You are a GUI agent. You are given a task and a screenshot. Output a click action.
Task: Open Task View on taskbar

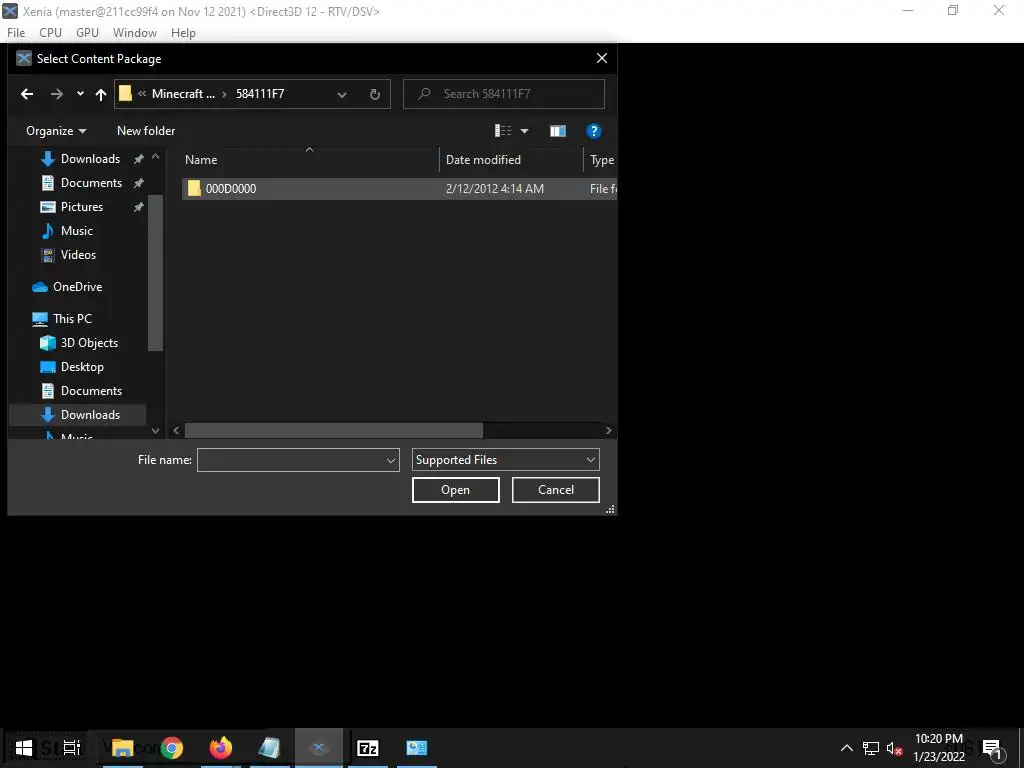[72, 748]
